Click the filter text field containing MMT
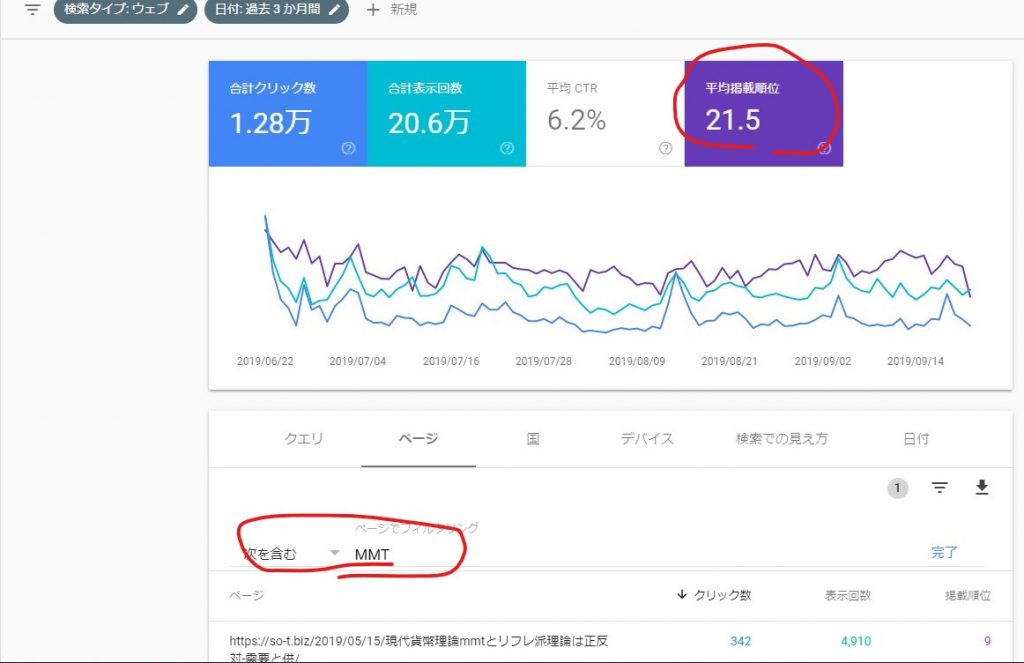 point(633,554)
